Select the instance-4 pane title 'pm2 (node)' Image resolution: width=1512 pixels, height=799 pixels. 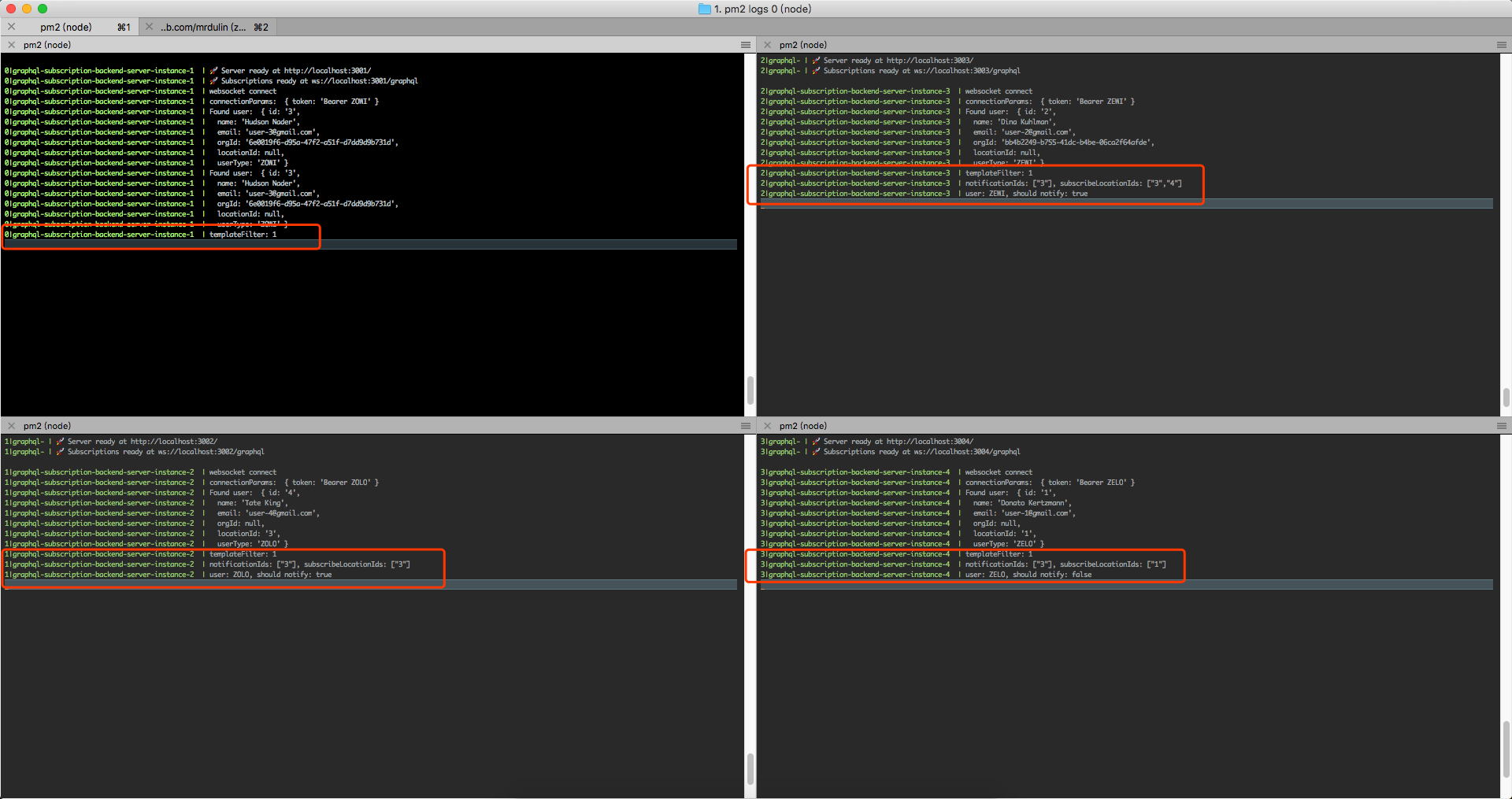pyautogui.click(x=803, y=426)
